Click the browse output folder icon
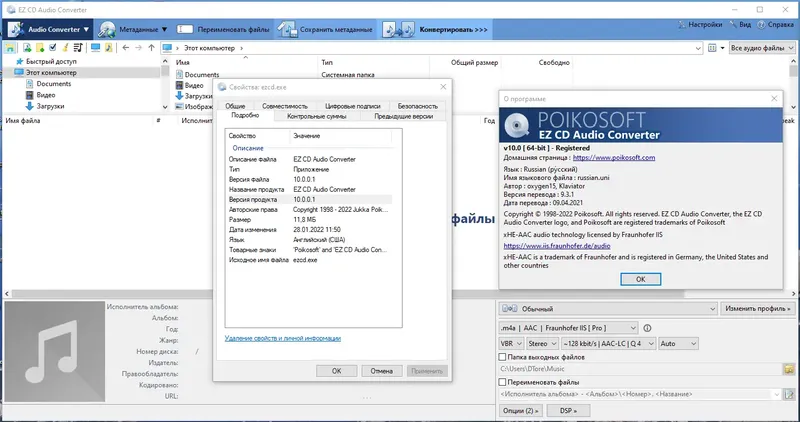This screenshot has width=800, height=422. click(x=789, y=369)
